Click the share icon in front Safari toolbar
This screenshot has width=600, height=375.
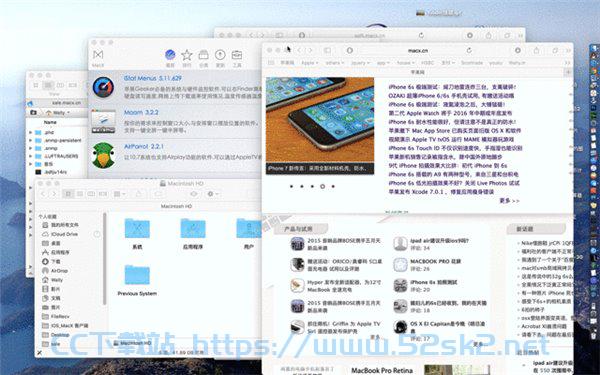coord(536,51)
